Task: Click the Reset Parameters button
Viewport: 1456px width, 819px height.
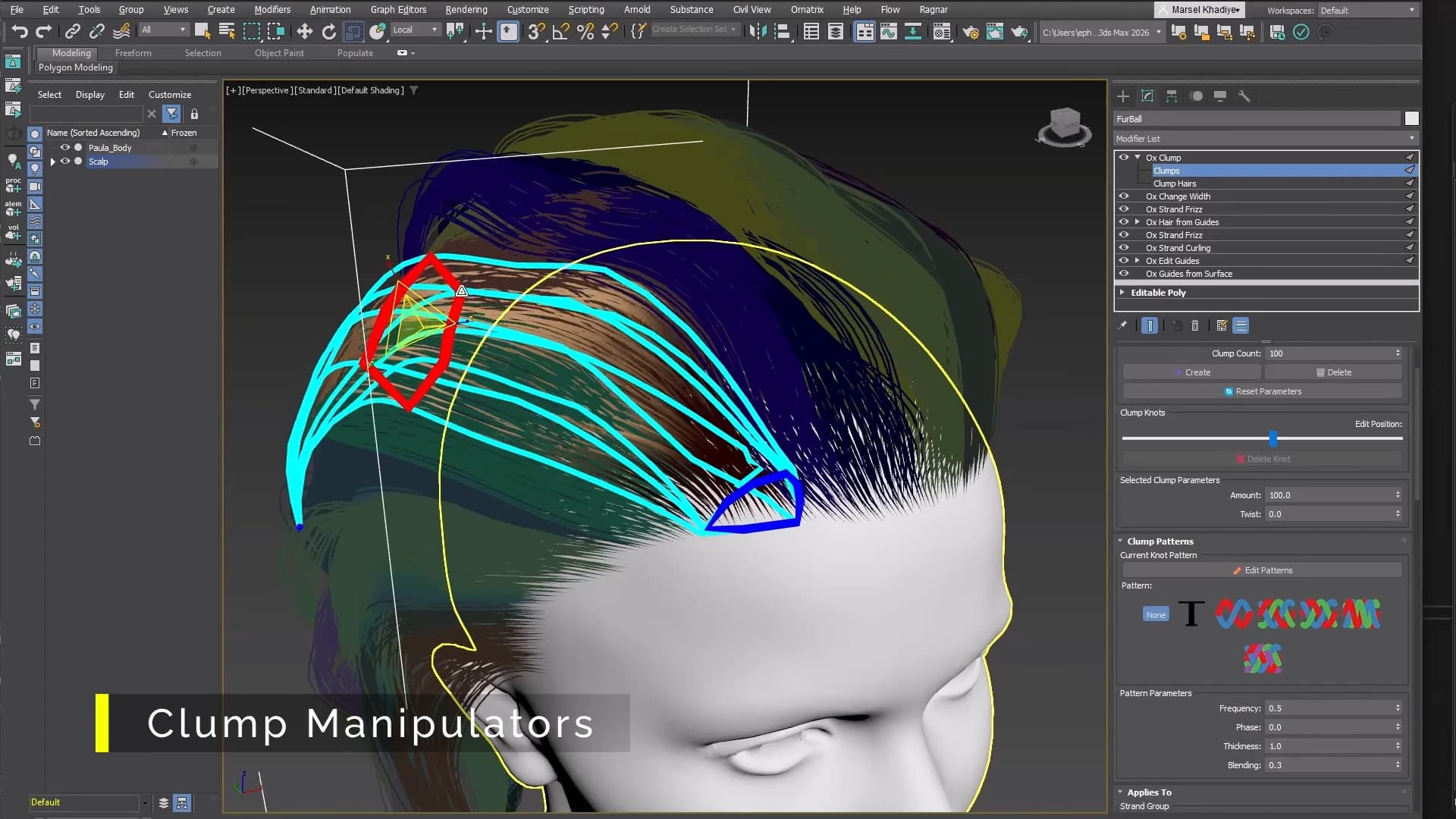Action: coord(1263,391)
